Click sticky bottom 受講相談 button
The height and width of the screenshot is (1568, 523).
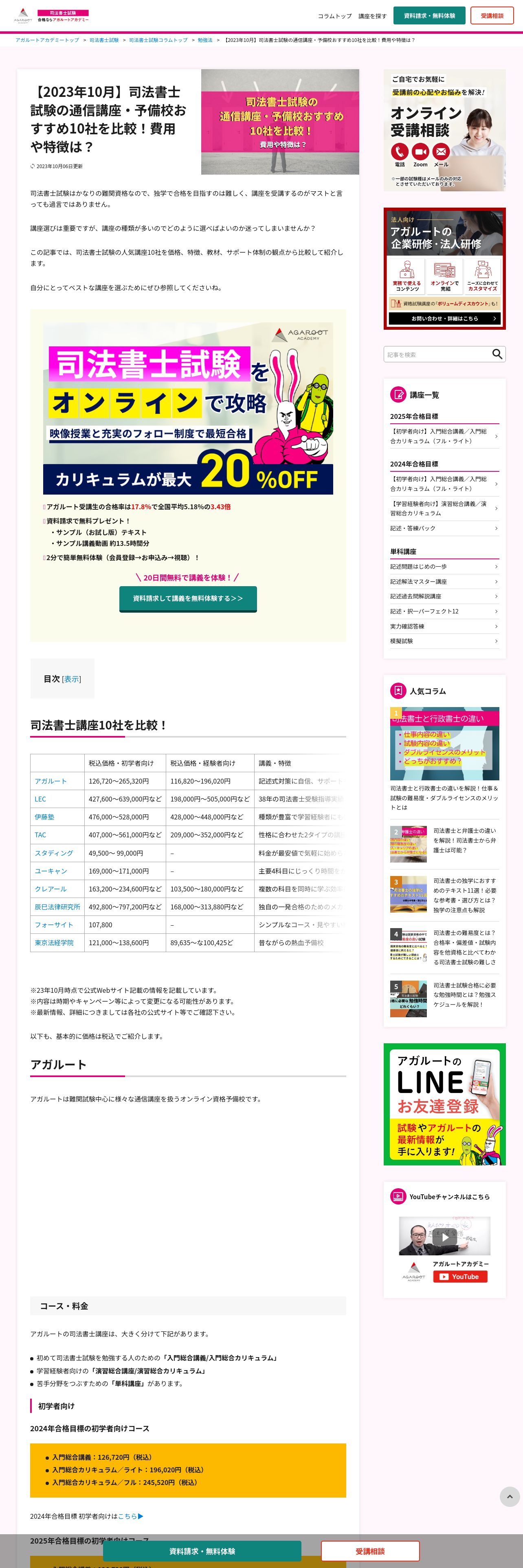pyautogui.click(x=370, y=1551)
